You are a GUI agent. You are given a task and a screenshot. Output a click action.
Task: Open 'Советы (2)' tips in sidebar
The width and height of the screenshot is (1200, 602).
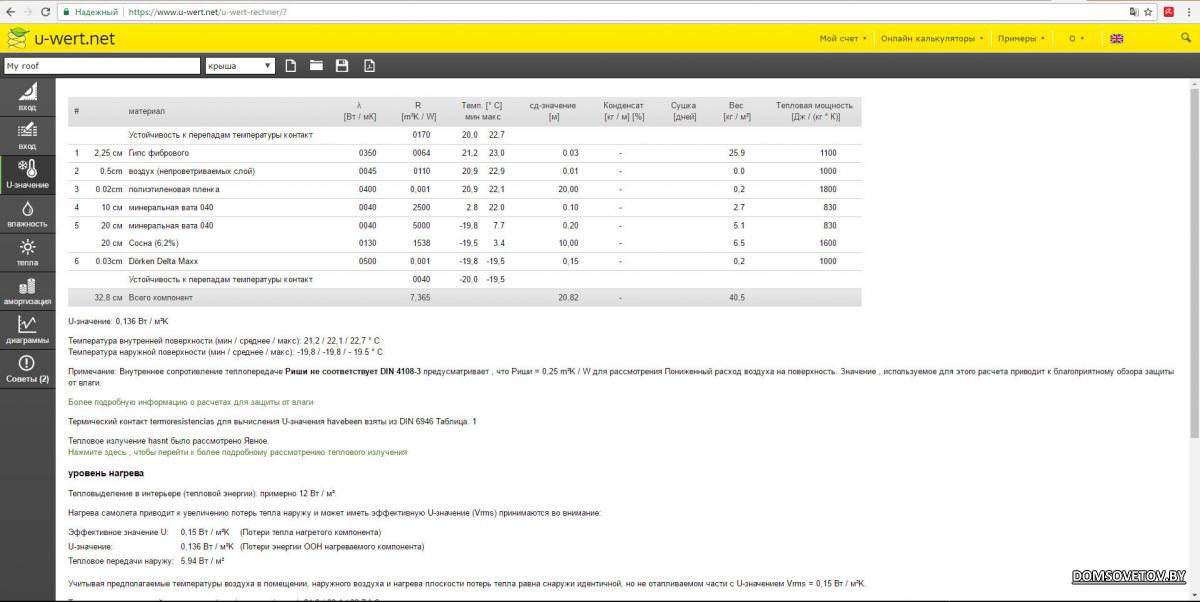pos(27,369)
